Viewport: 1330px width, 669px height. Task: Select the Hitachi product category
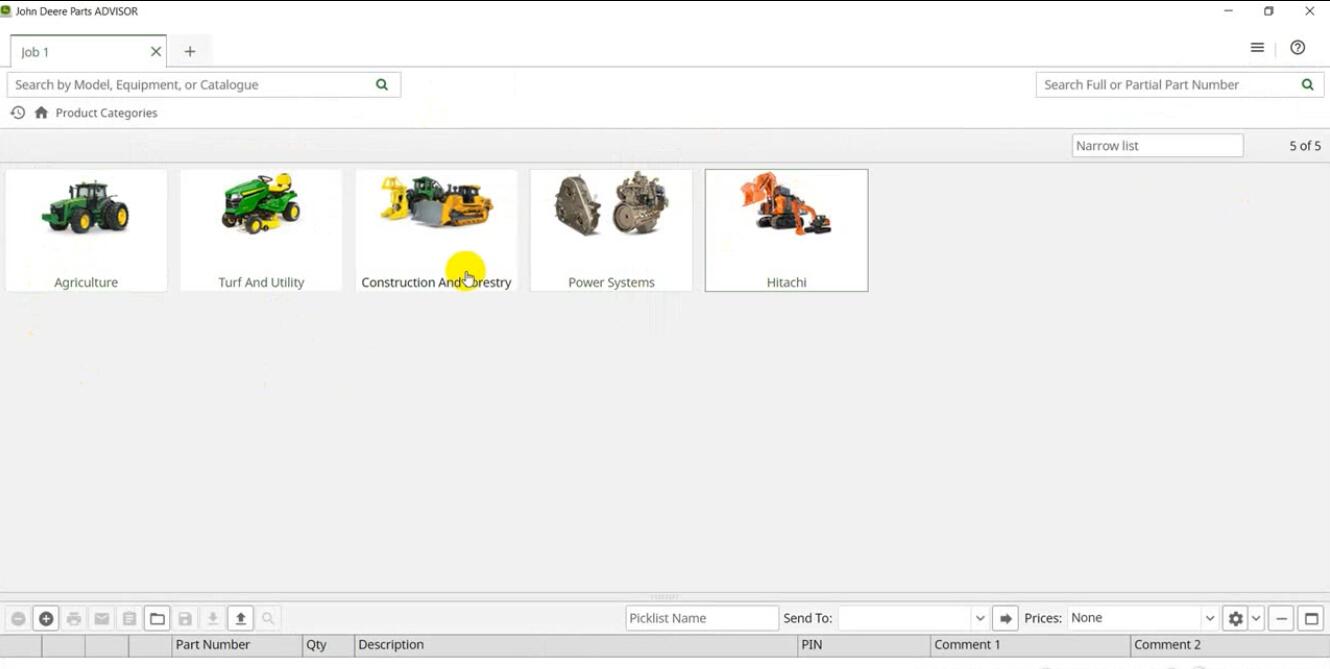786,230
